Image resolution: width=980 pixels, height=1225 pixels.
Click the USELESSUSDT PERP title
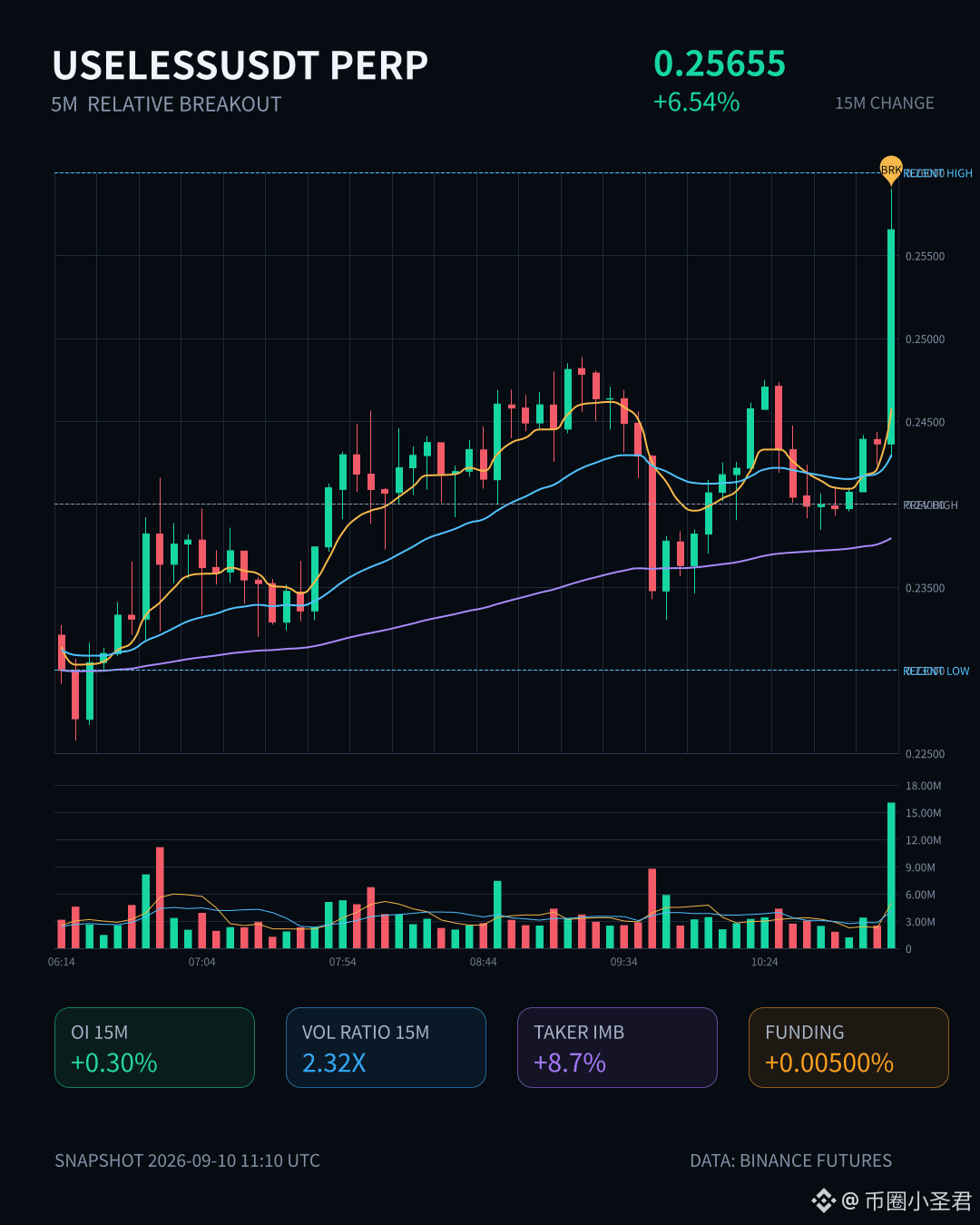tap(240, 65)
